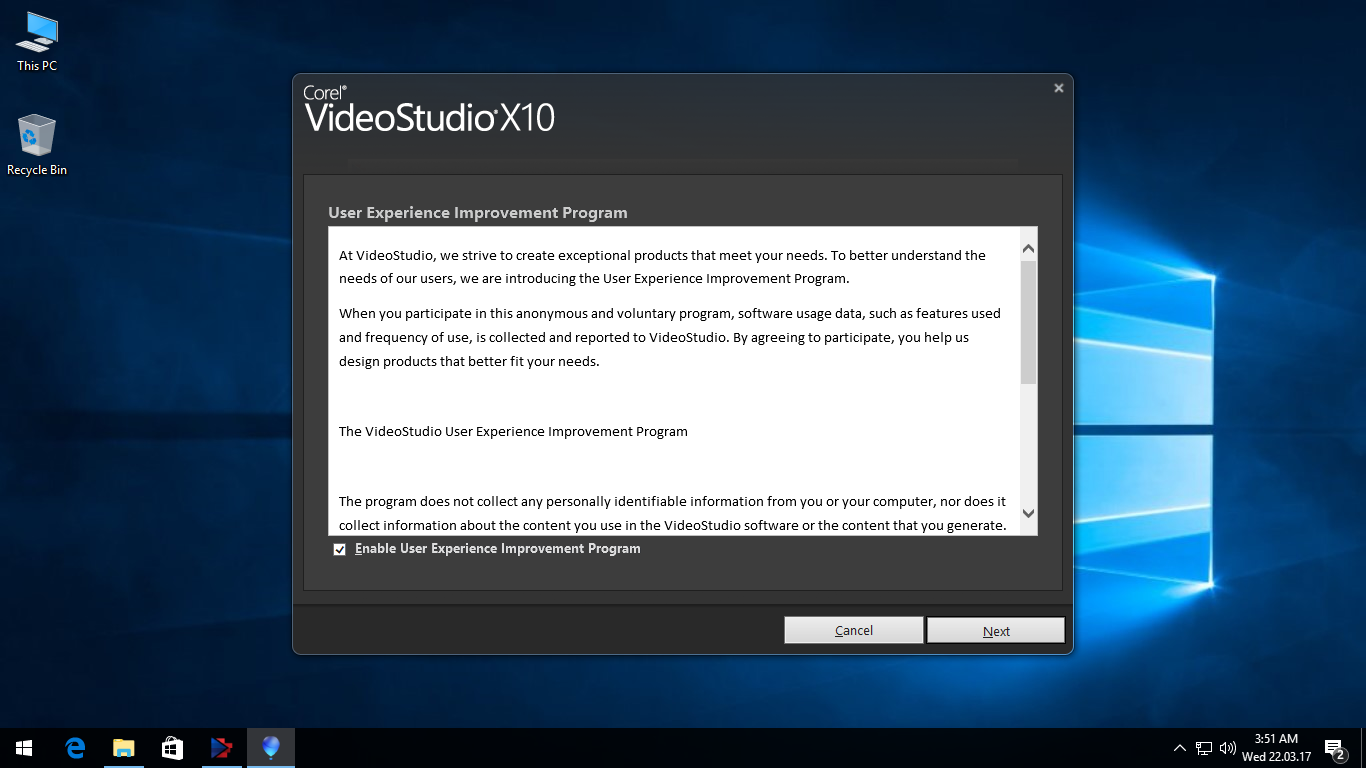
Task: Open volume control tray icon
Action: click(x=1228, y=748)
